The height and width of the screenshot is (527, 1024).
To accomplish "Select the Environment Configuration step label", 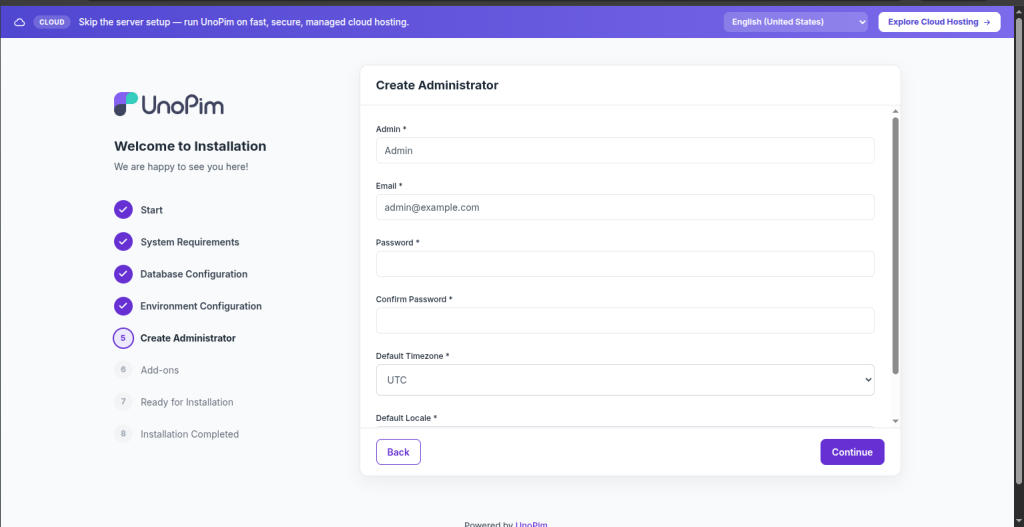I will (x=201, y=306).
